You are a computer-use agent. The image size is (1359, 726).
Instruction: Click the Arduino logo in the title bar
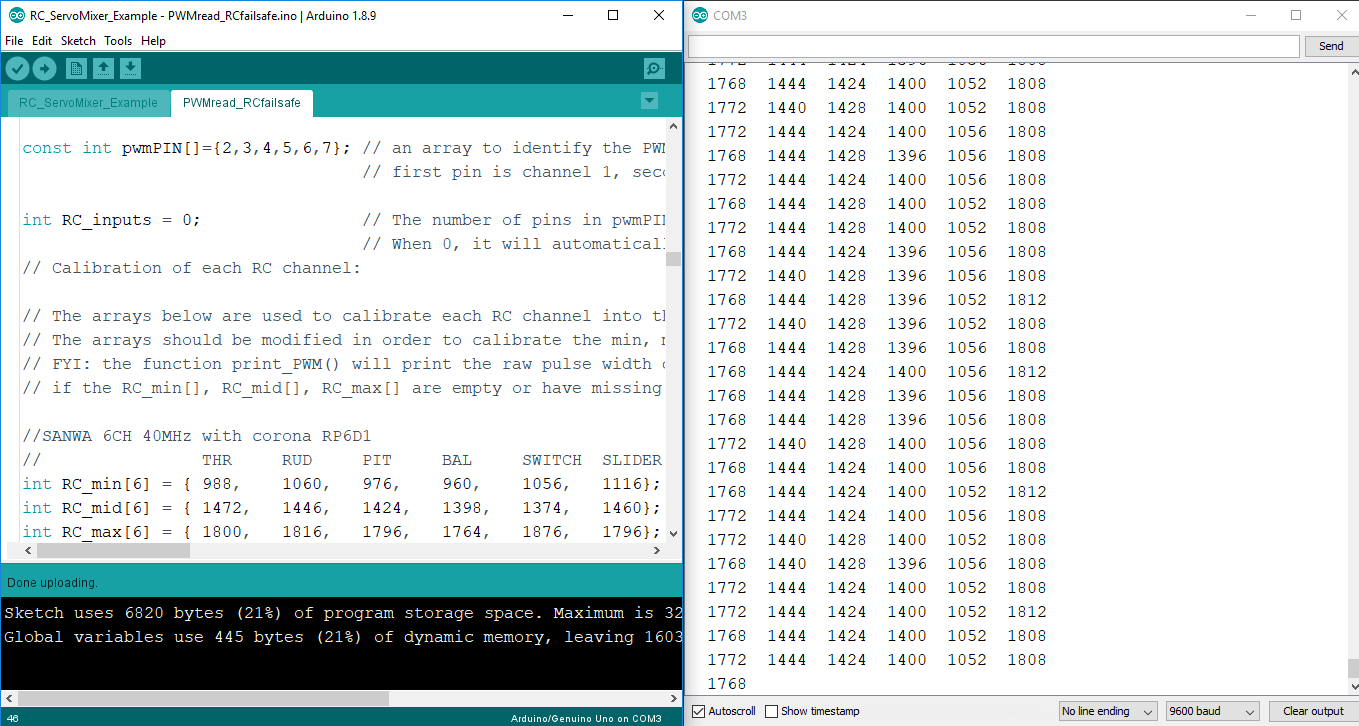point(14,15)
